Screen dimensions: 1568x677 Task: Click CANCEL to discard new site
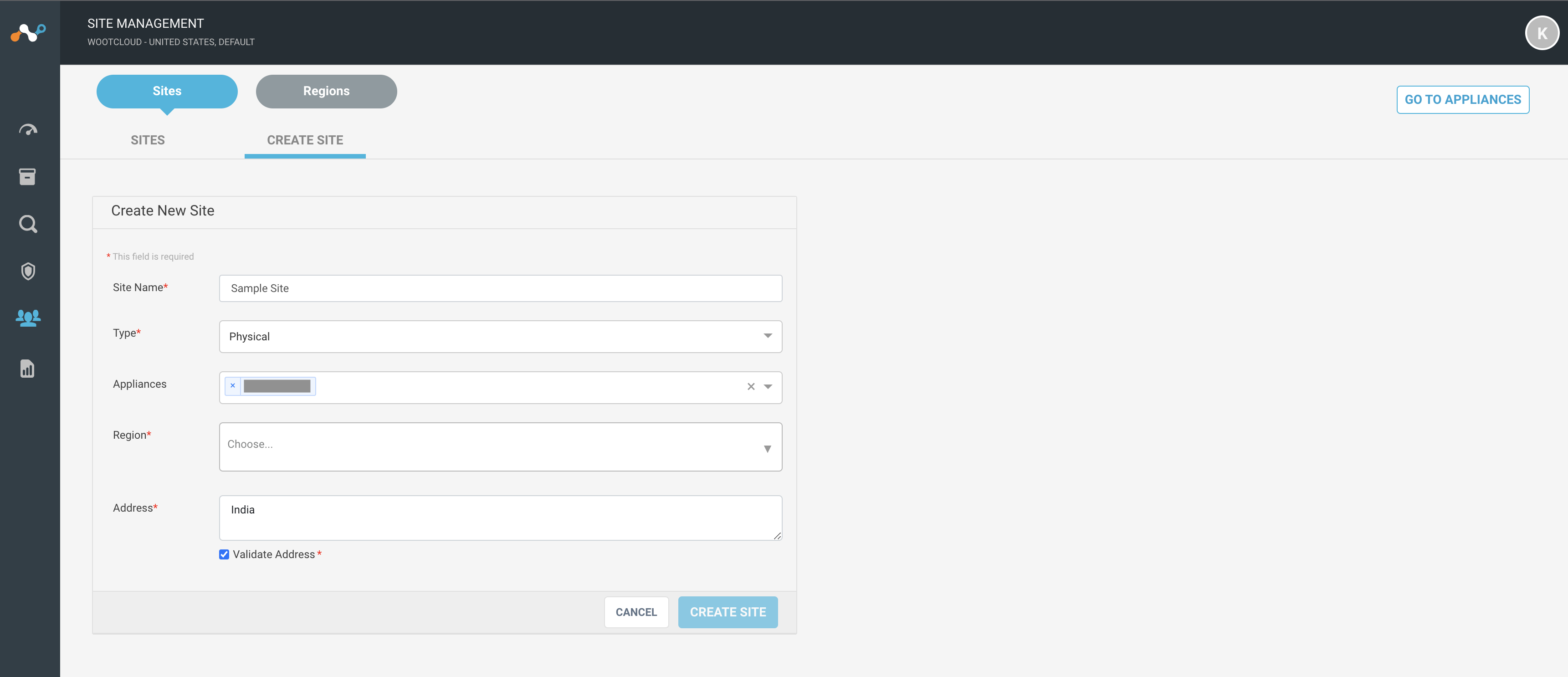[636, 612]
